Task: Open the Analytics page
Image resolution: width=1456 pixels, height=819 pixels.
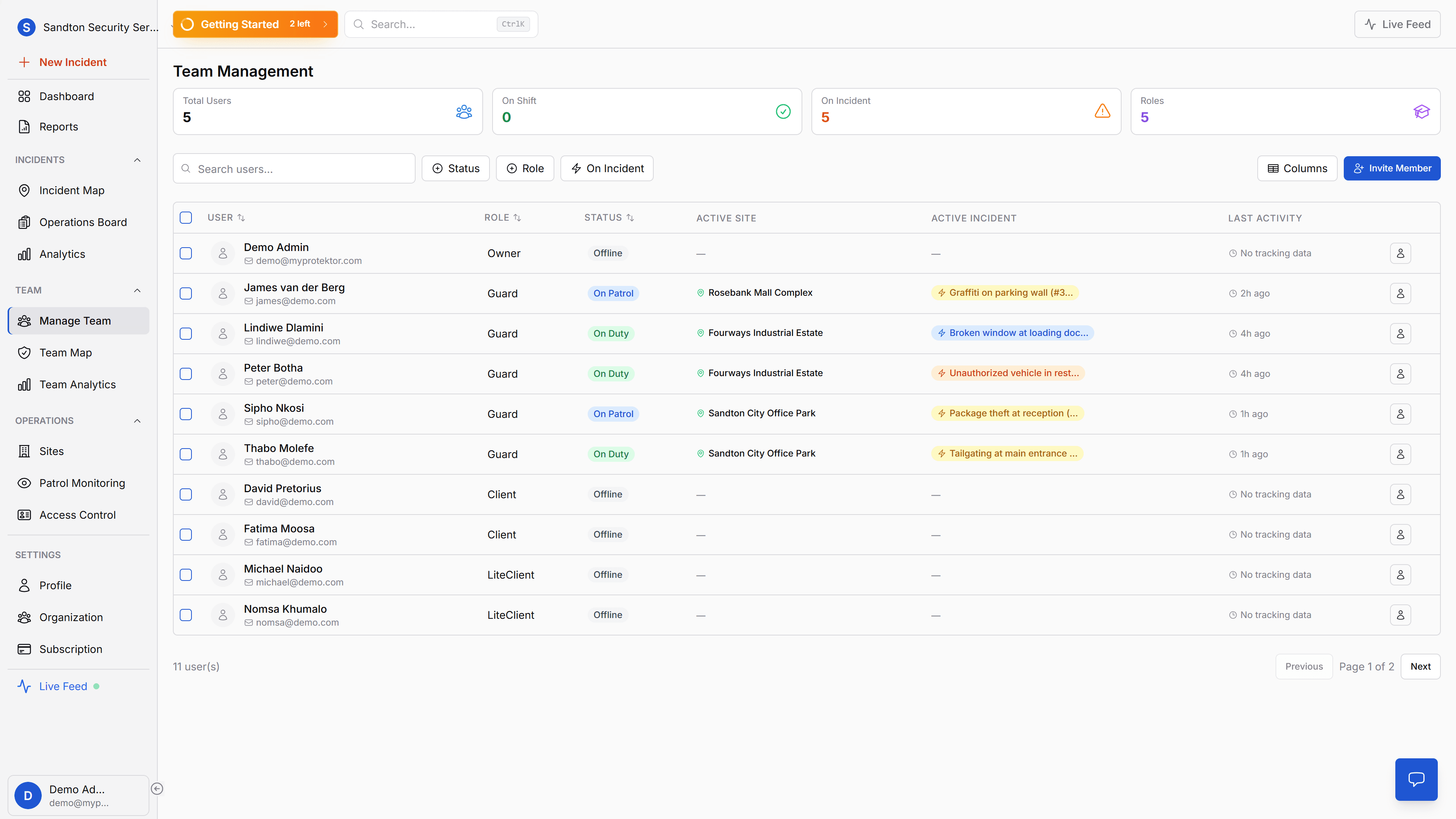Action: (62, 254)
